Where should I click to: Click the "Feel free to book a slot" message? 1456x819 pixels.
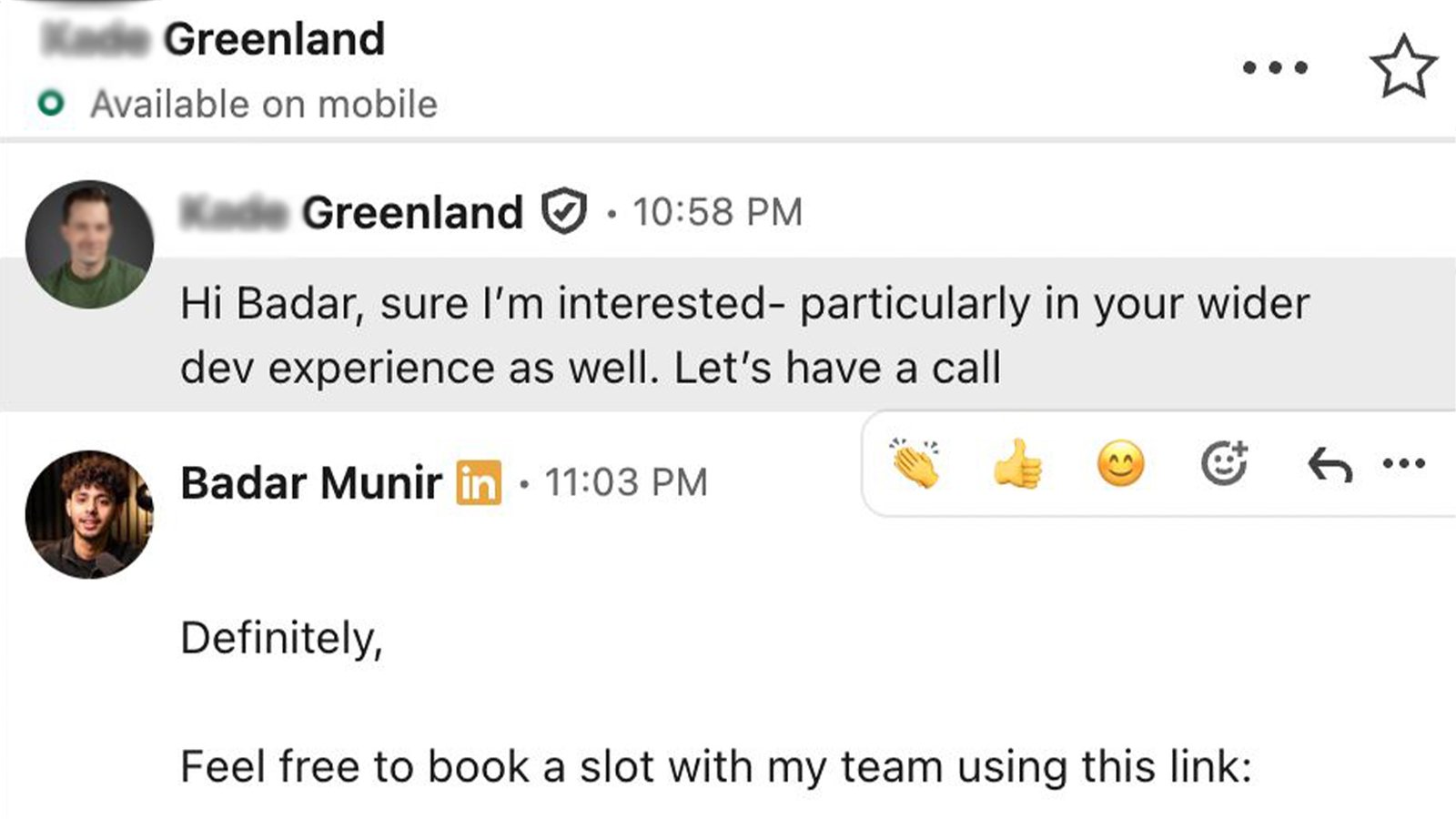[x=715, y=766]
